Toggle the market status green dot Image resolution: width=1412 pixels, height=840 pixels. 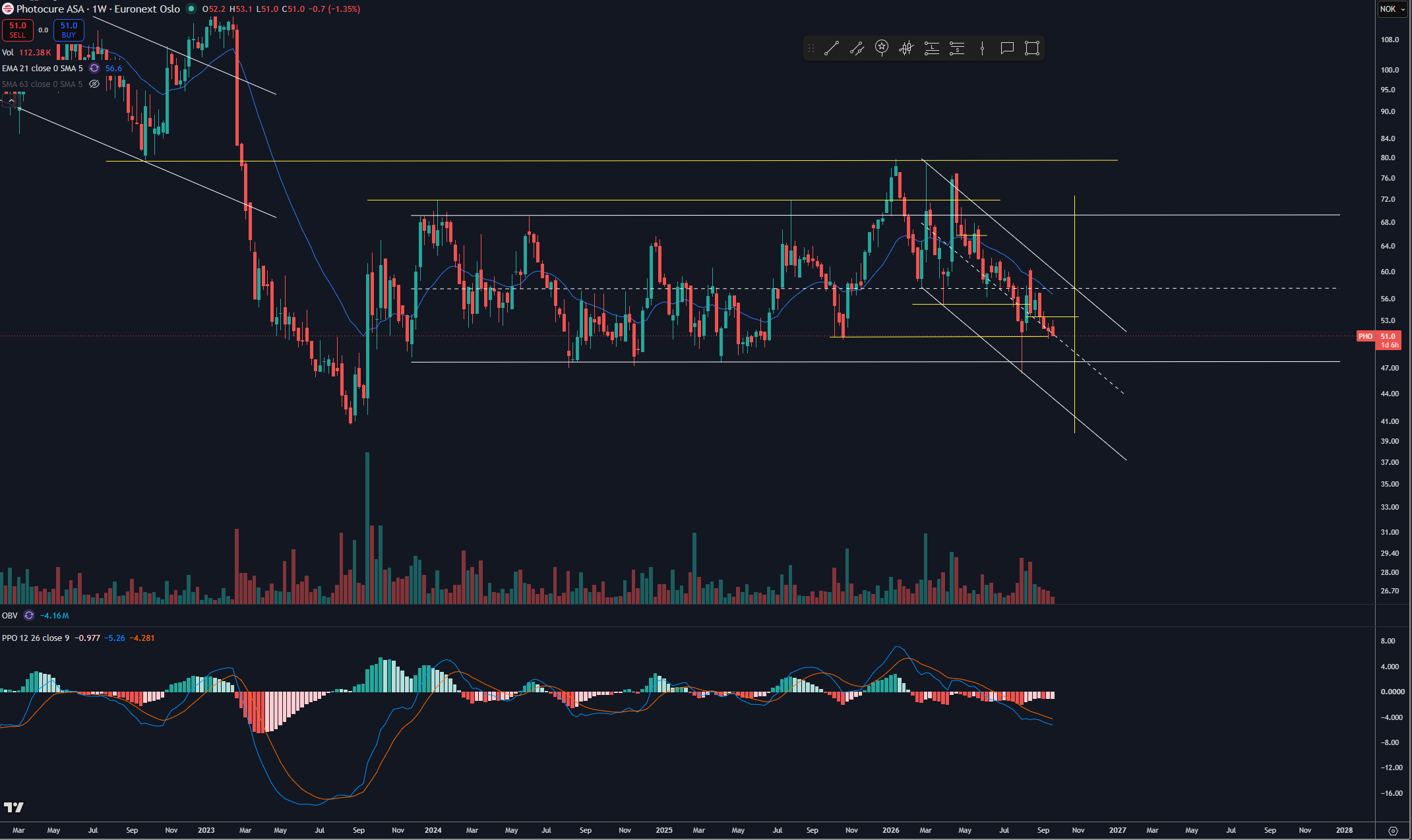[191, 9]
